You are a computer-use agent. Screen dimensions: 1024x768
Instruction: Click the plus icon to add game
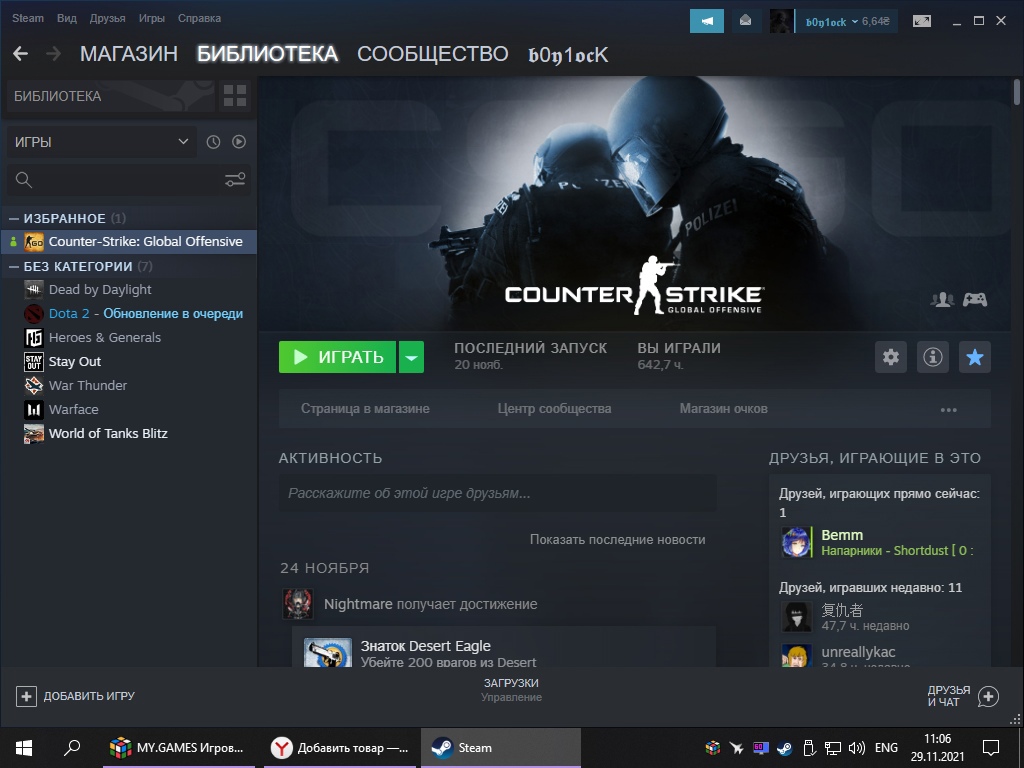coord(26,696)
